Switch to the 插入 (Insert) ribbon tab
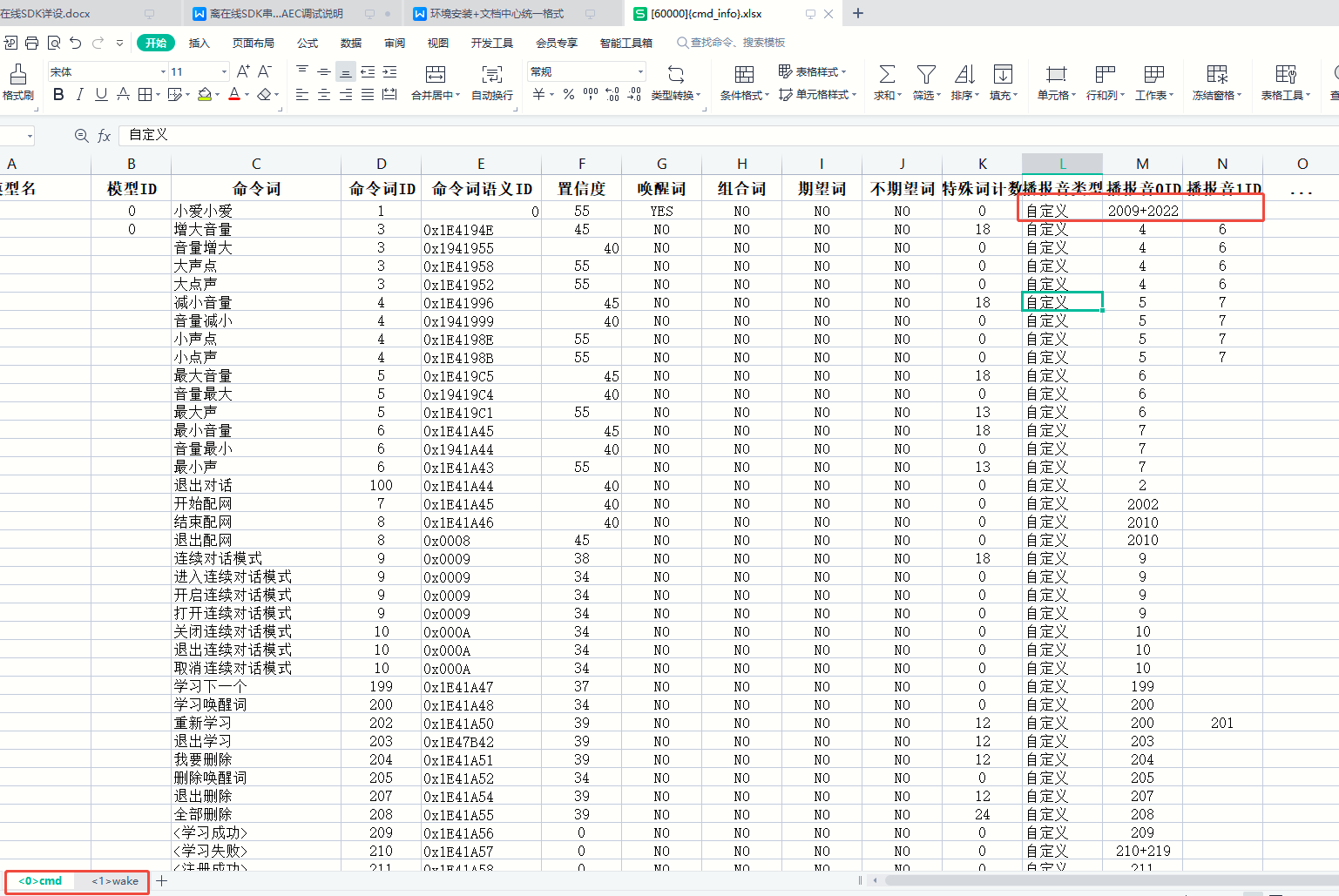Viewport: 1339px width, 896px height. click(x=199, y=43)
